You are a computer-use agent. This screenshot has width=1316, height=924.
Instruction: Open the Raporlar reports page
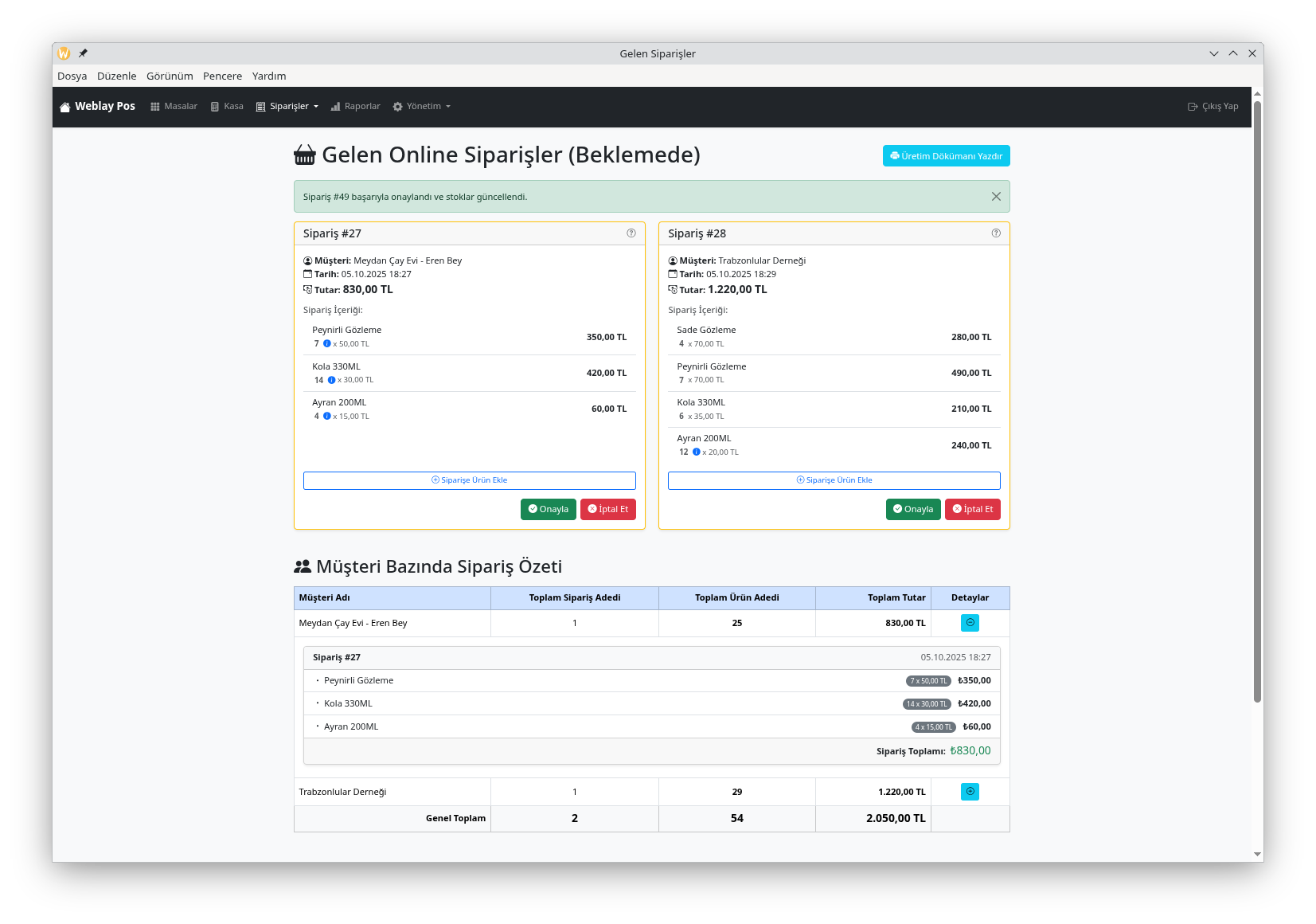pyautogui.click(x=356, y=107)
